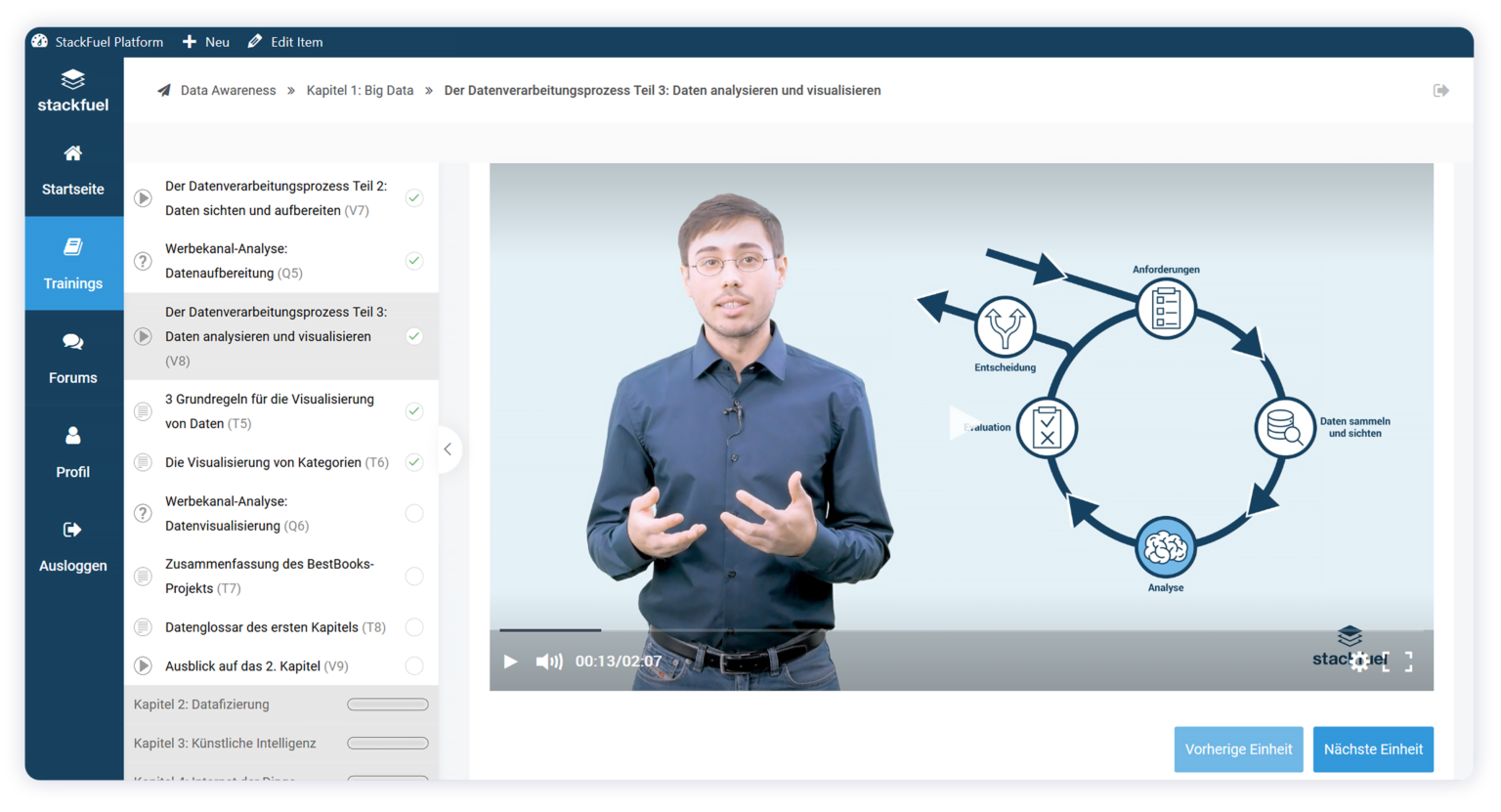
Task: Open the Forums section
Action: 72,358
